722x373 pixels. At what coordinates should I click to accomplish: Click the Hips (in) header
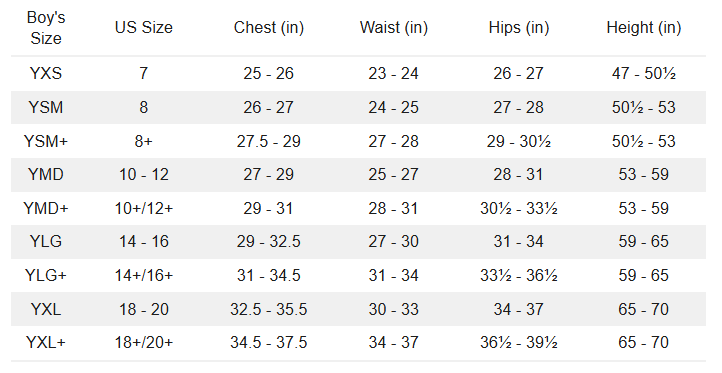pos(519,28)
